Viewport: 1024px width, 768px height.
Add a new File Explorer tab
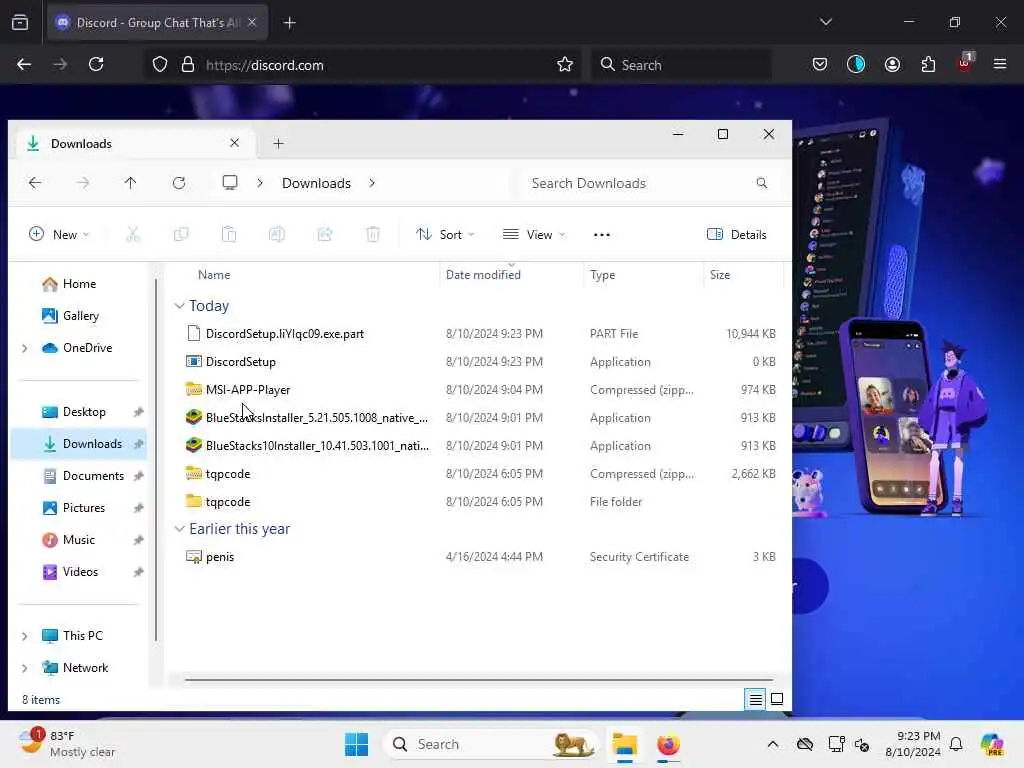pyautogui.click(x=278, y=143)
